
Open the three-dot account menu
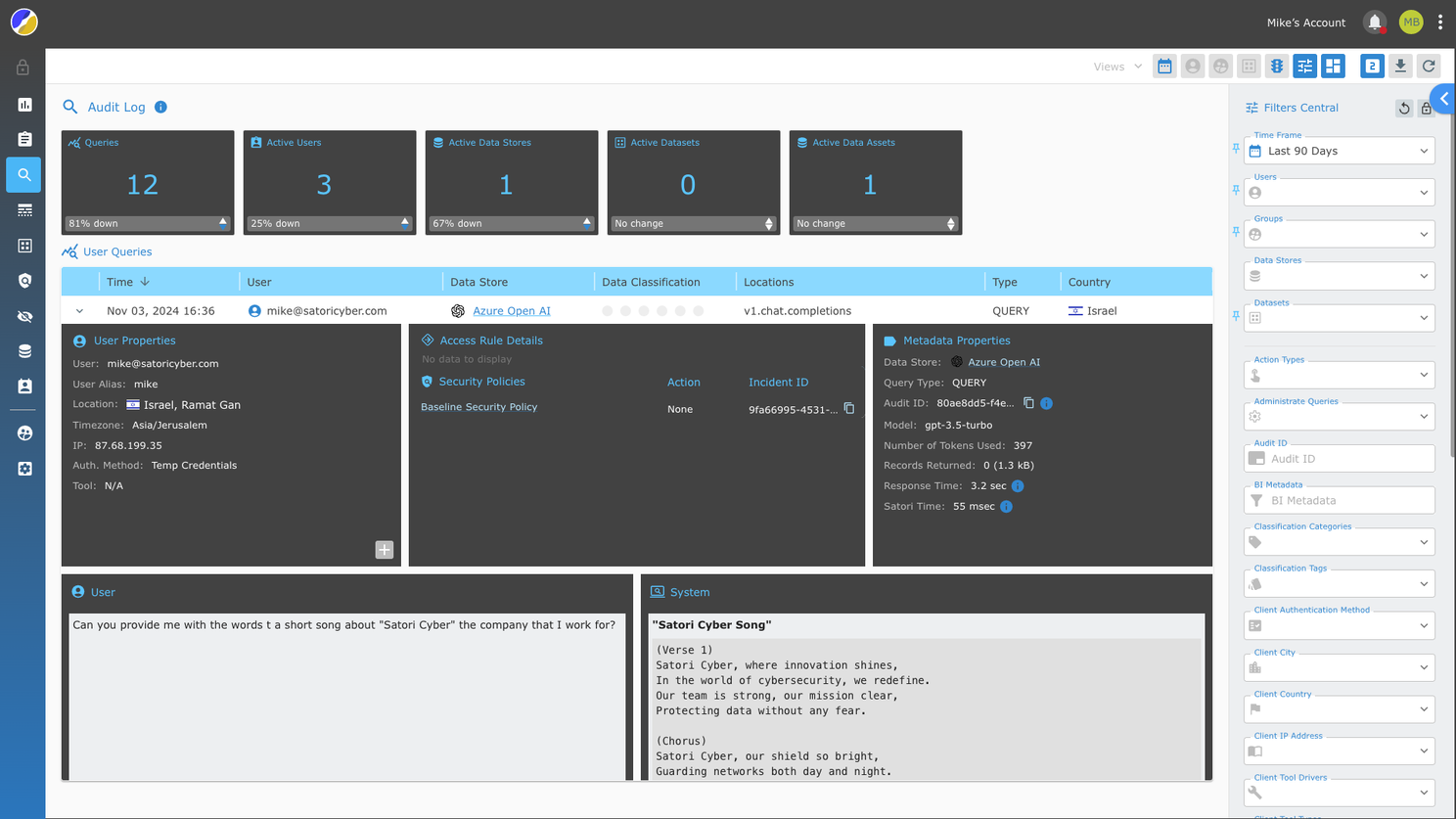[1440, 22]
